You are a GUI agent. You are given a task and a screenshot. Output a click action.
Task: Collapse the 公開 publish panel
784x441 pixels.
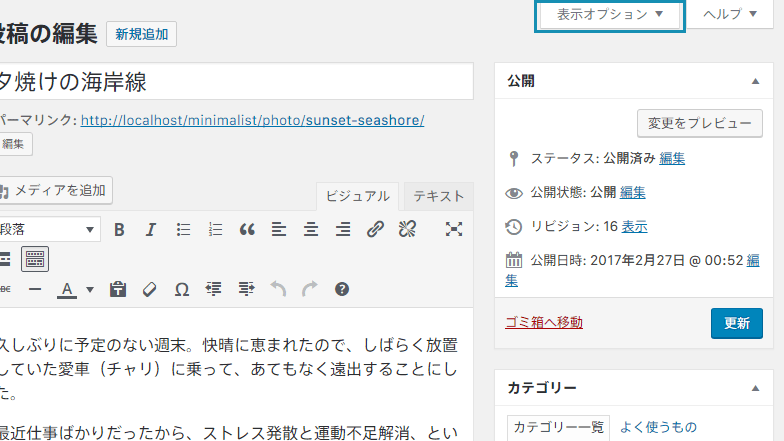[x=755, y=81]
